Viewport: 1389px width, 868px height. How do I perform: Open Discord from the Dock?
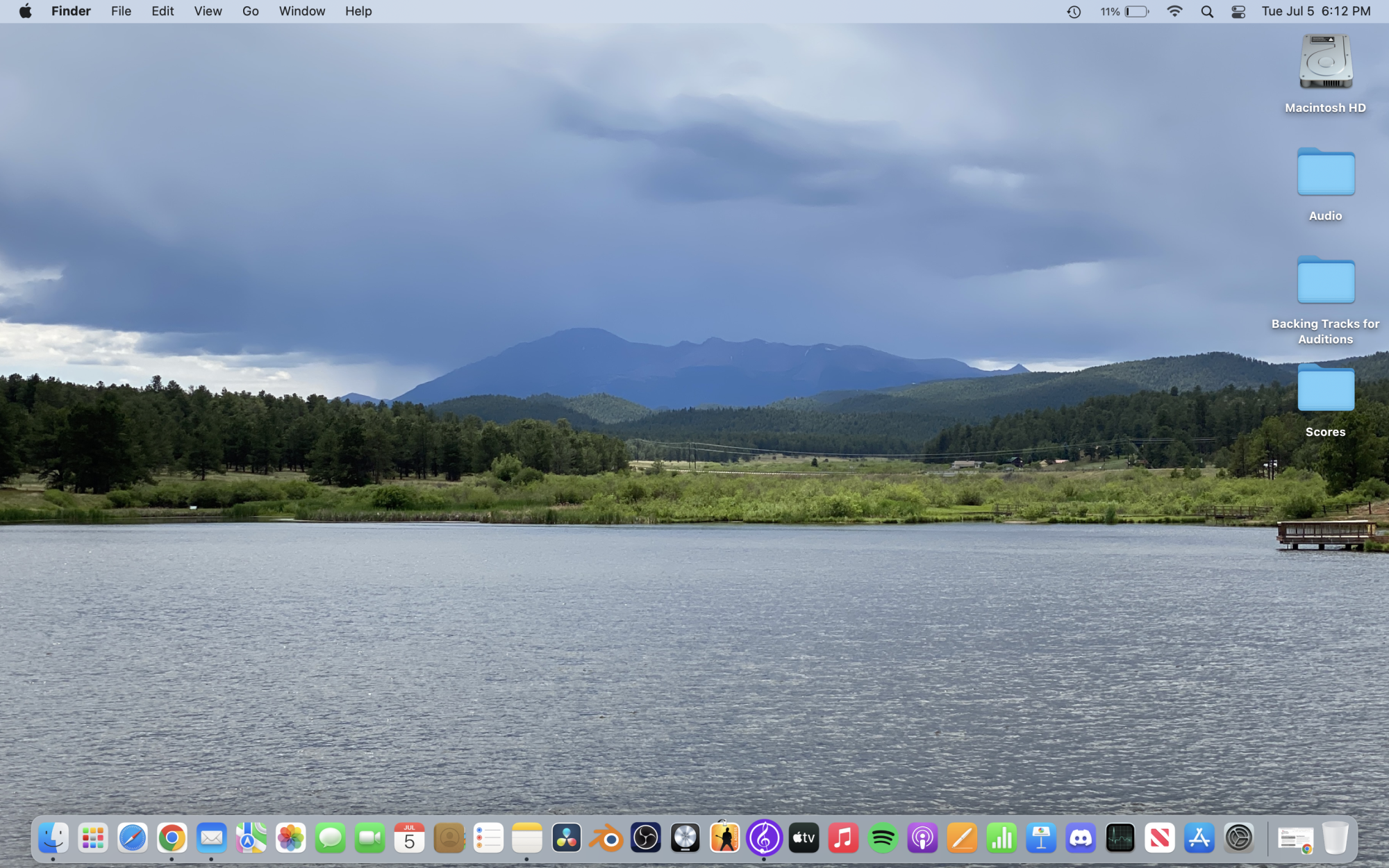click(x=1081, y=839)
